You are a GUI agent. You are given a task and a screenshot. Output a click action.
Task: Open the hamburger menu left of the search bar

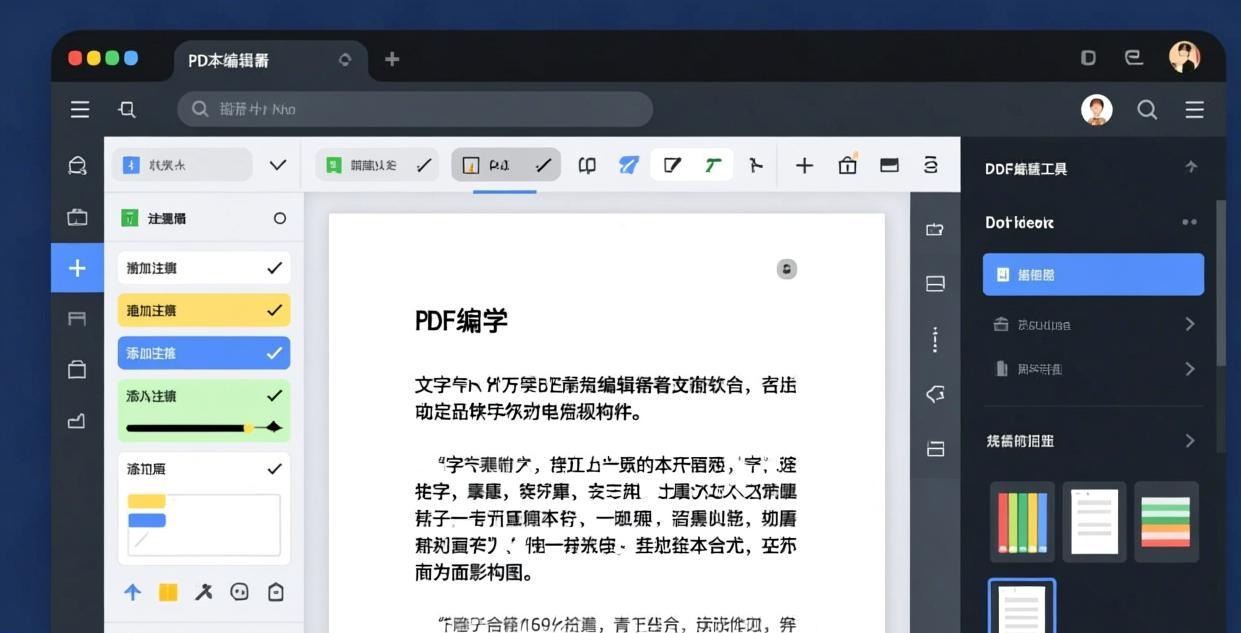pyautogui.click(x=80, y=110)
